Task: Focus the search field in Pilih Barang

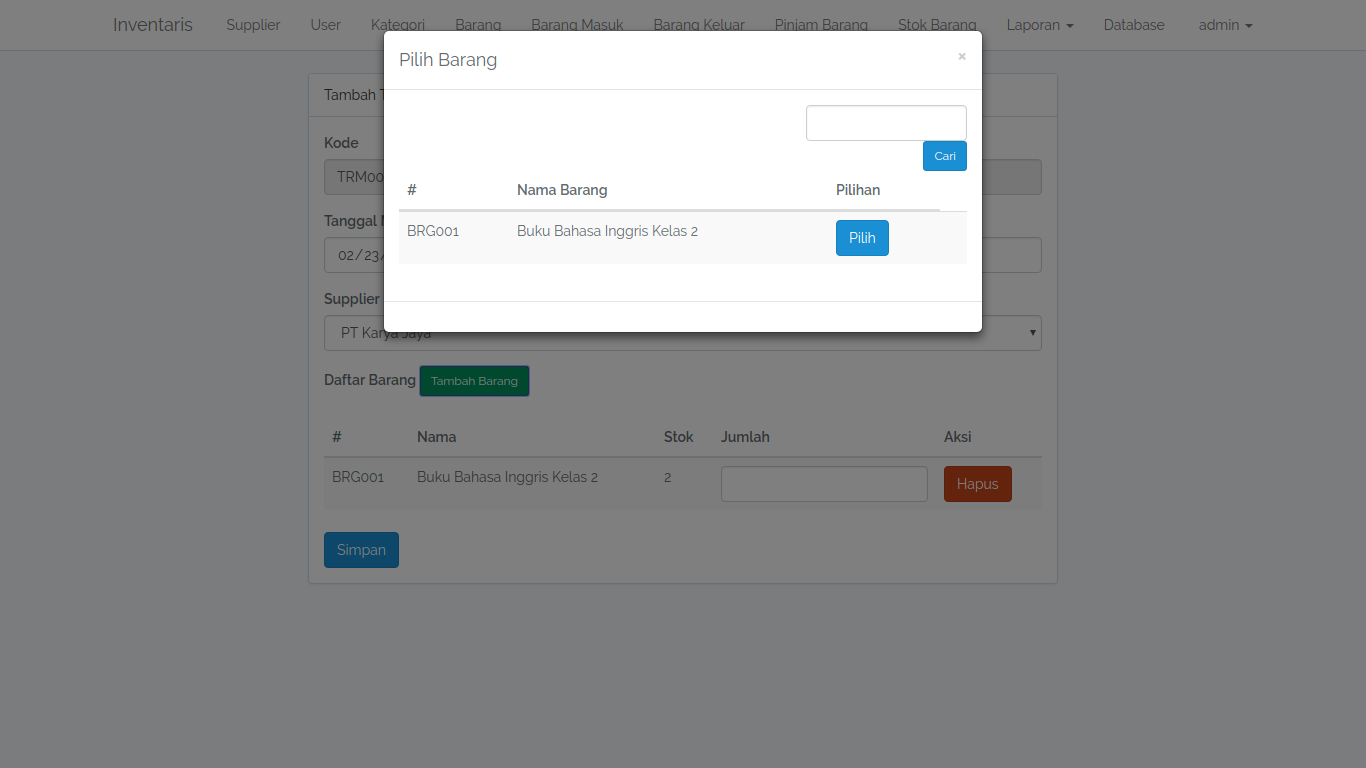Action: (886, 123)
